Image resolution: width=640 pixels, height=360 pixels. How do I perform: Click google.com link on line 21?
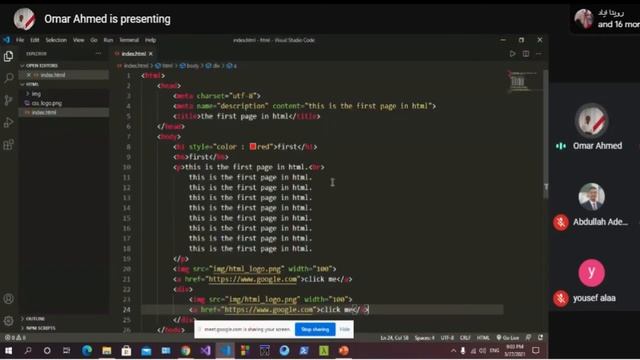click(253, 279)
